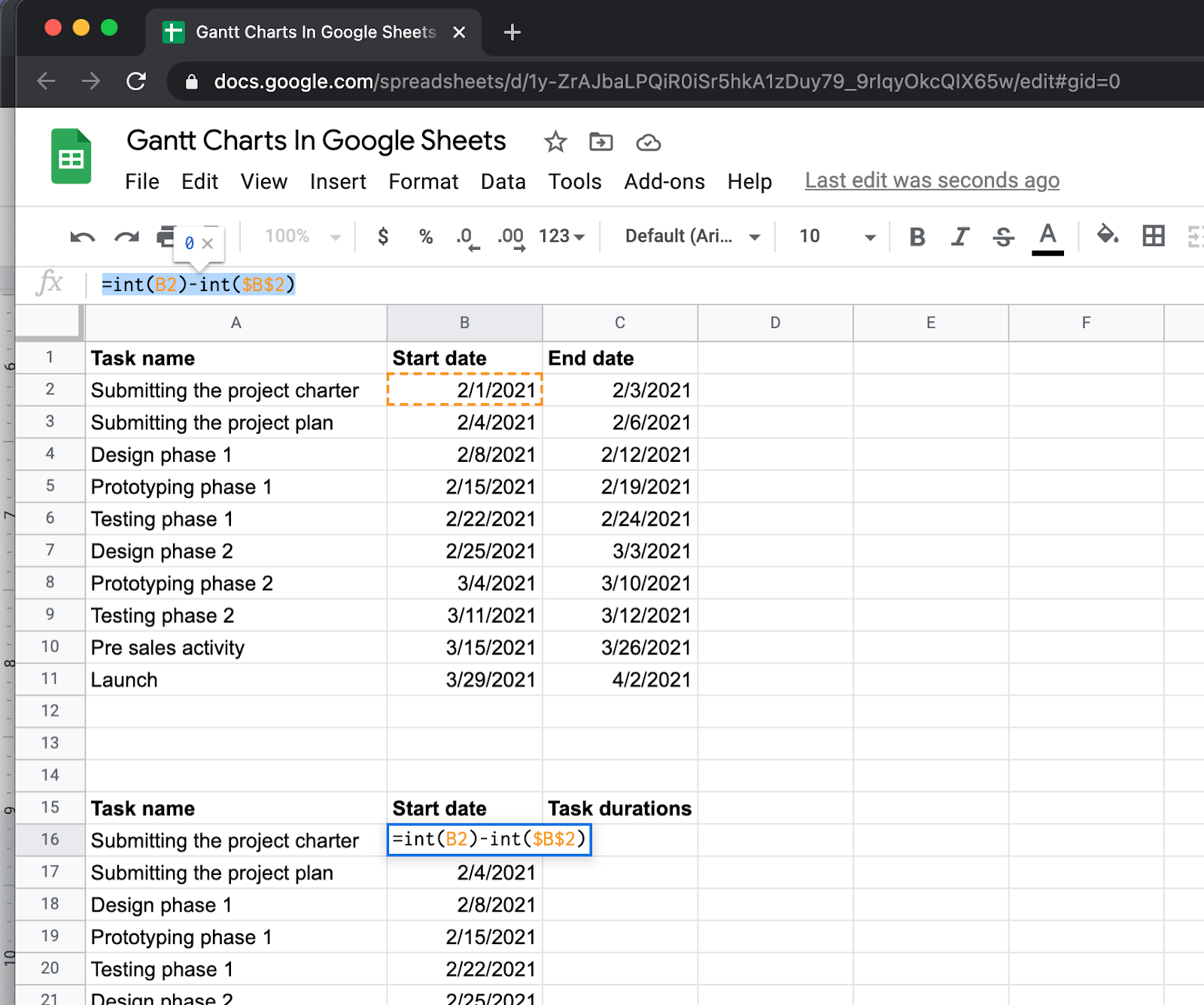Screen dimensions: 1204x1005
Task: Open the Add-ons menu
Action: pyautogui.click(x=664, y=181)
